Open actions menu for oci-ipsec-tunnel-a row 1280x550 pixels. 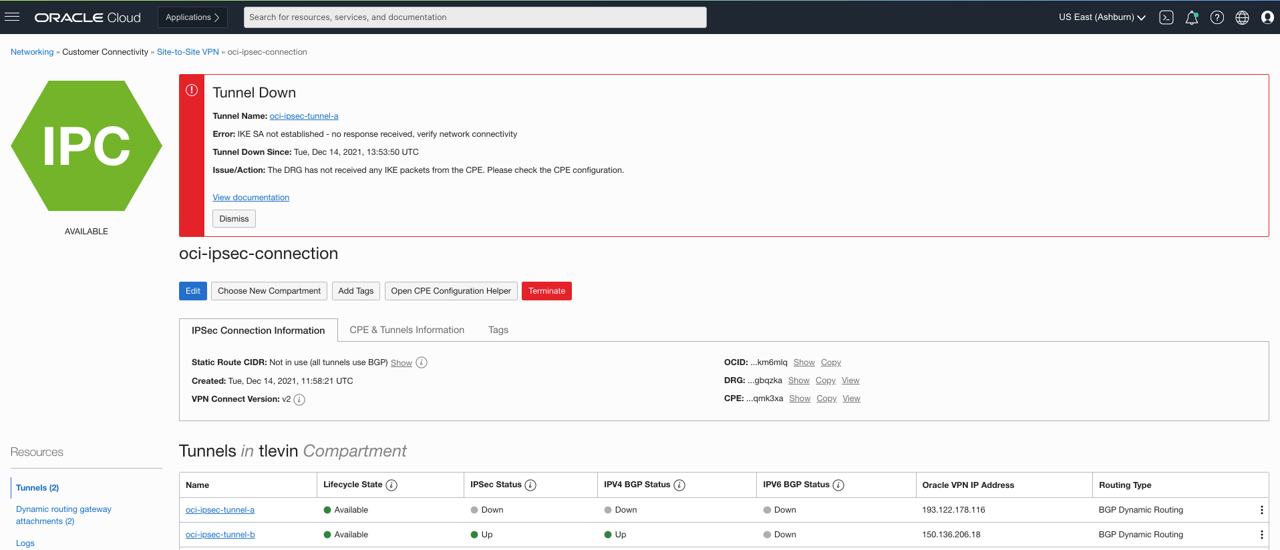pyautogui.click(x=1261, y=510)
